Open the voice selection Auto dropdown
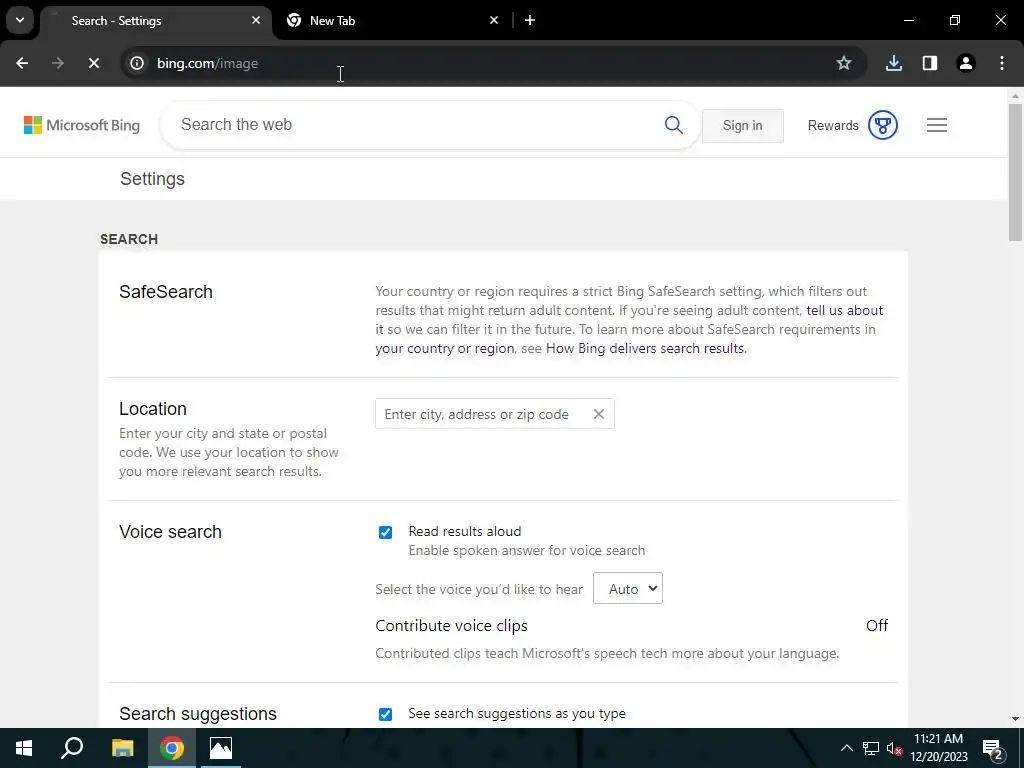 [x=628, y=588]
